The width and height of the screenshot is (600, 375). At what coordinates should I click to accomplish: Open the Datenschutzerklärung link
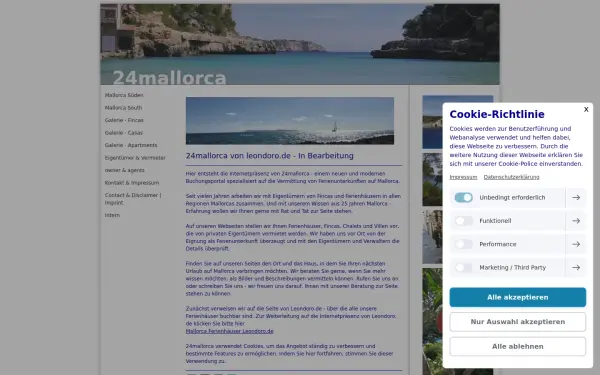pyautogui.click(x=511, y=177)
